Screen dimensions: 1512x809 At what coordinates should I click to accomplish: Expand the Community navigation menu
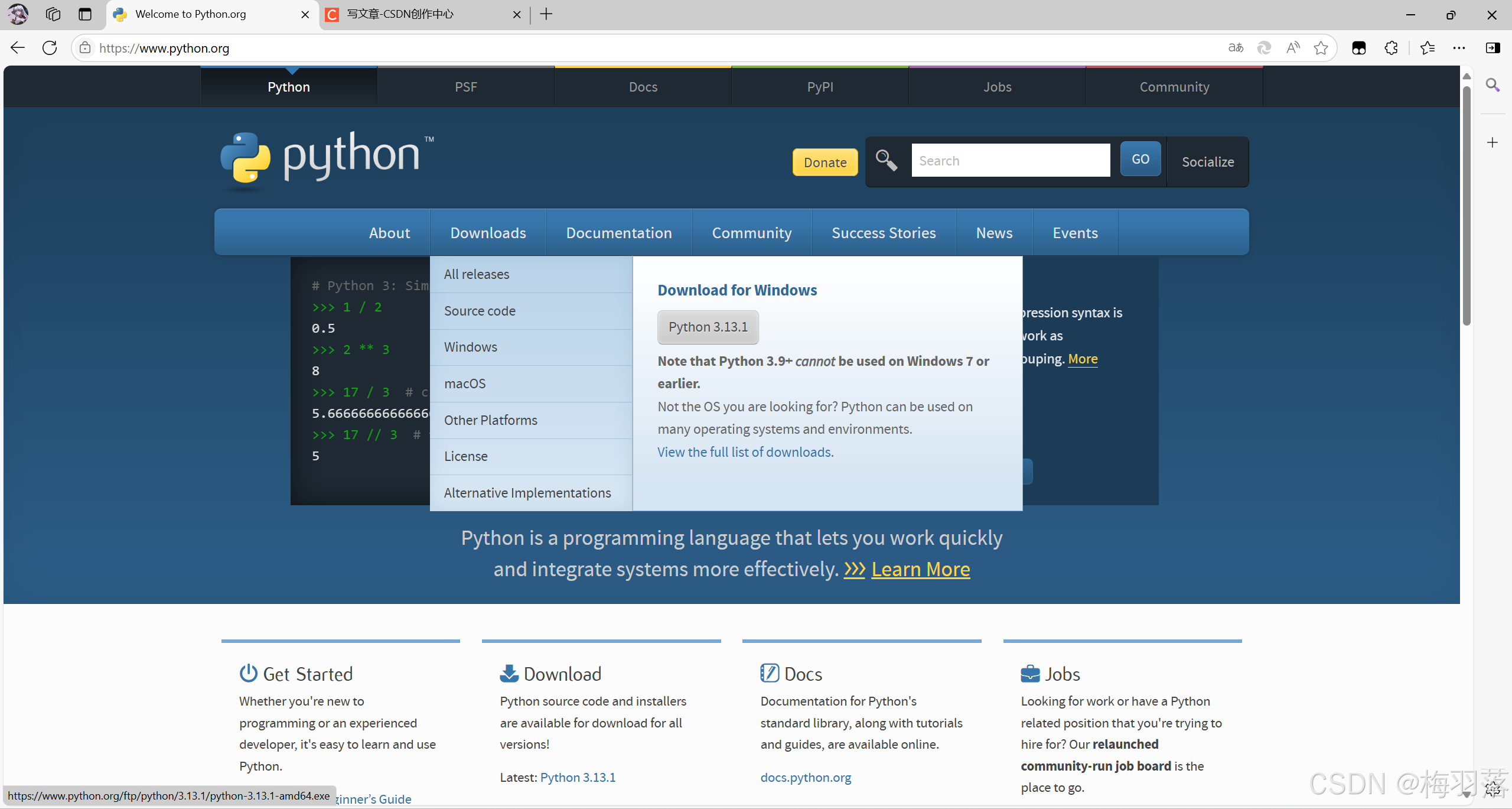coord(751,233)
